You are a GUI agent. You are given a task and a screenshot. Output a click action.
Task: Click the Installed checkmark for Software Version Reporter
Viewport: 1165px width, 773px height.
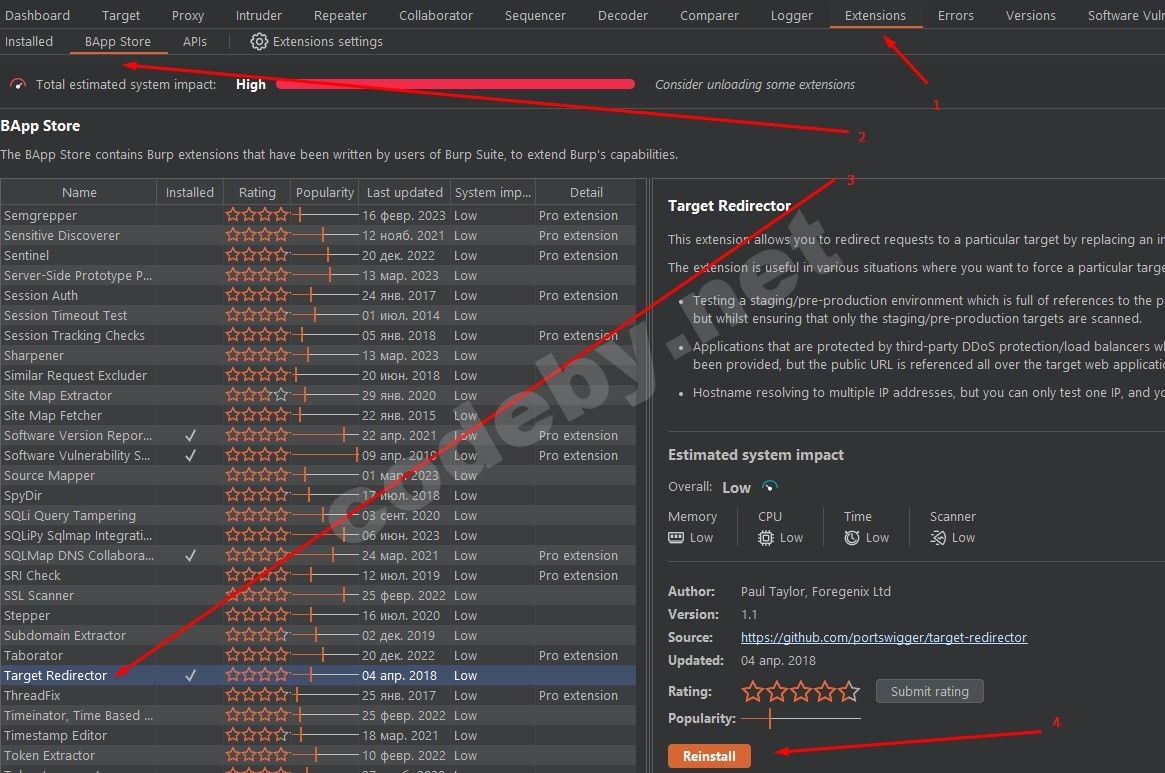190,435
